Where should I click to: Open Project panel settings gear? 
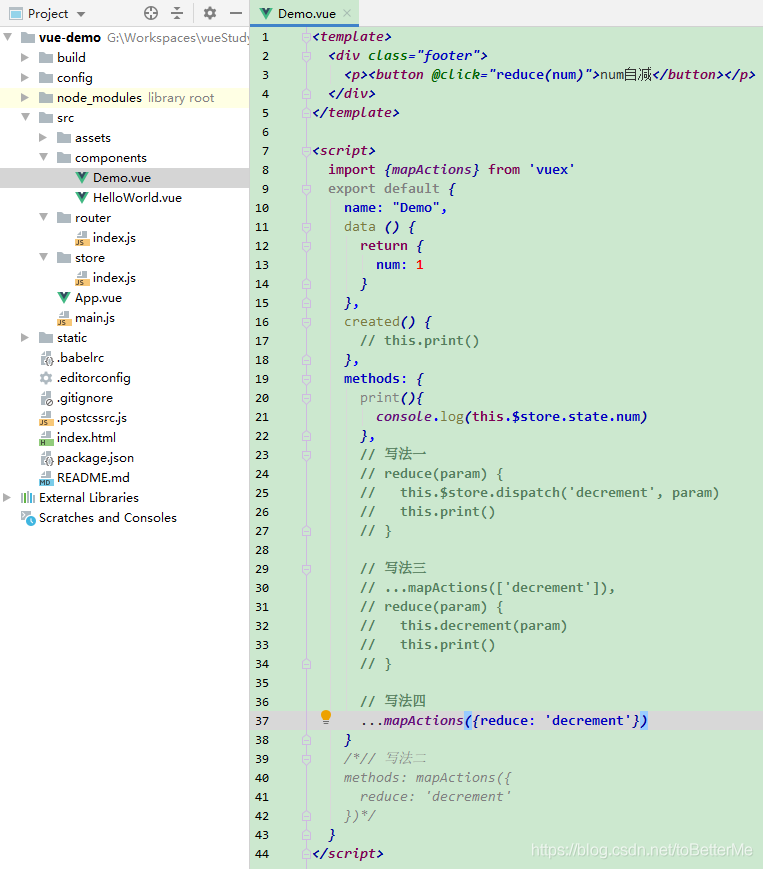tap(209, 13)
